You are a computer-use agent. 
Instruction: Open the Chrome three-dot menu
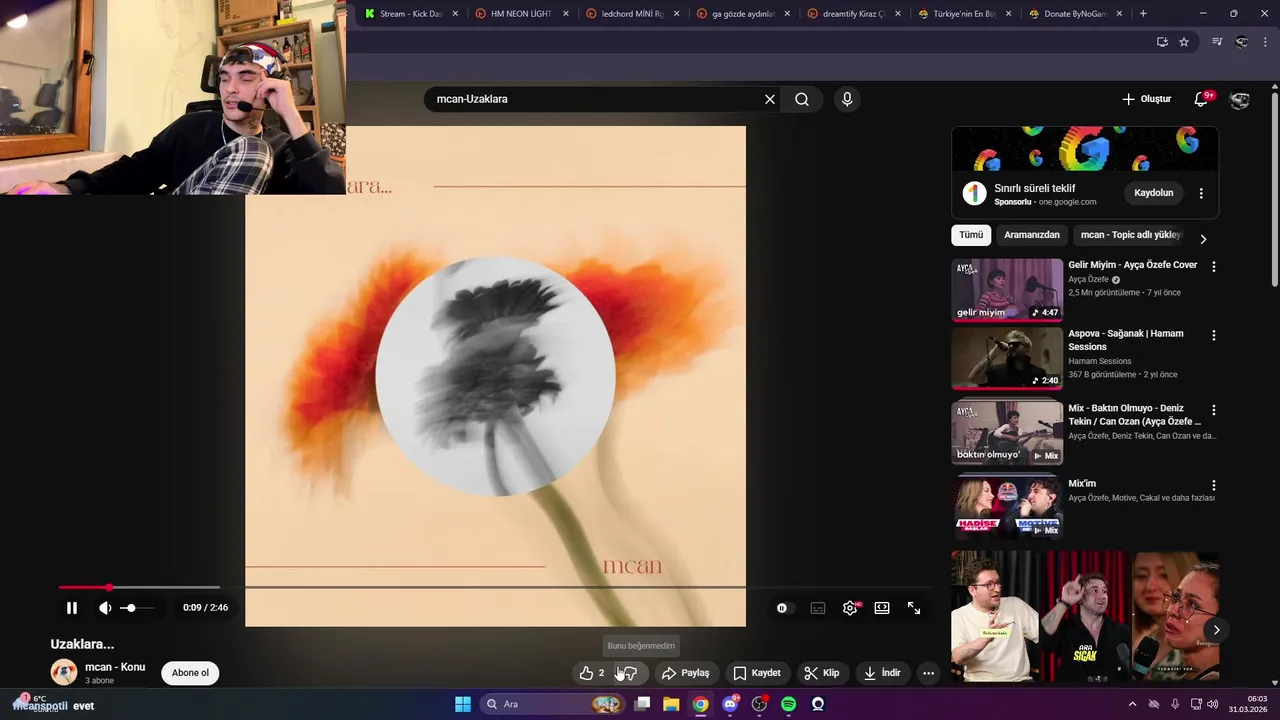click(x=1266, y=42)
